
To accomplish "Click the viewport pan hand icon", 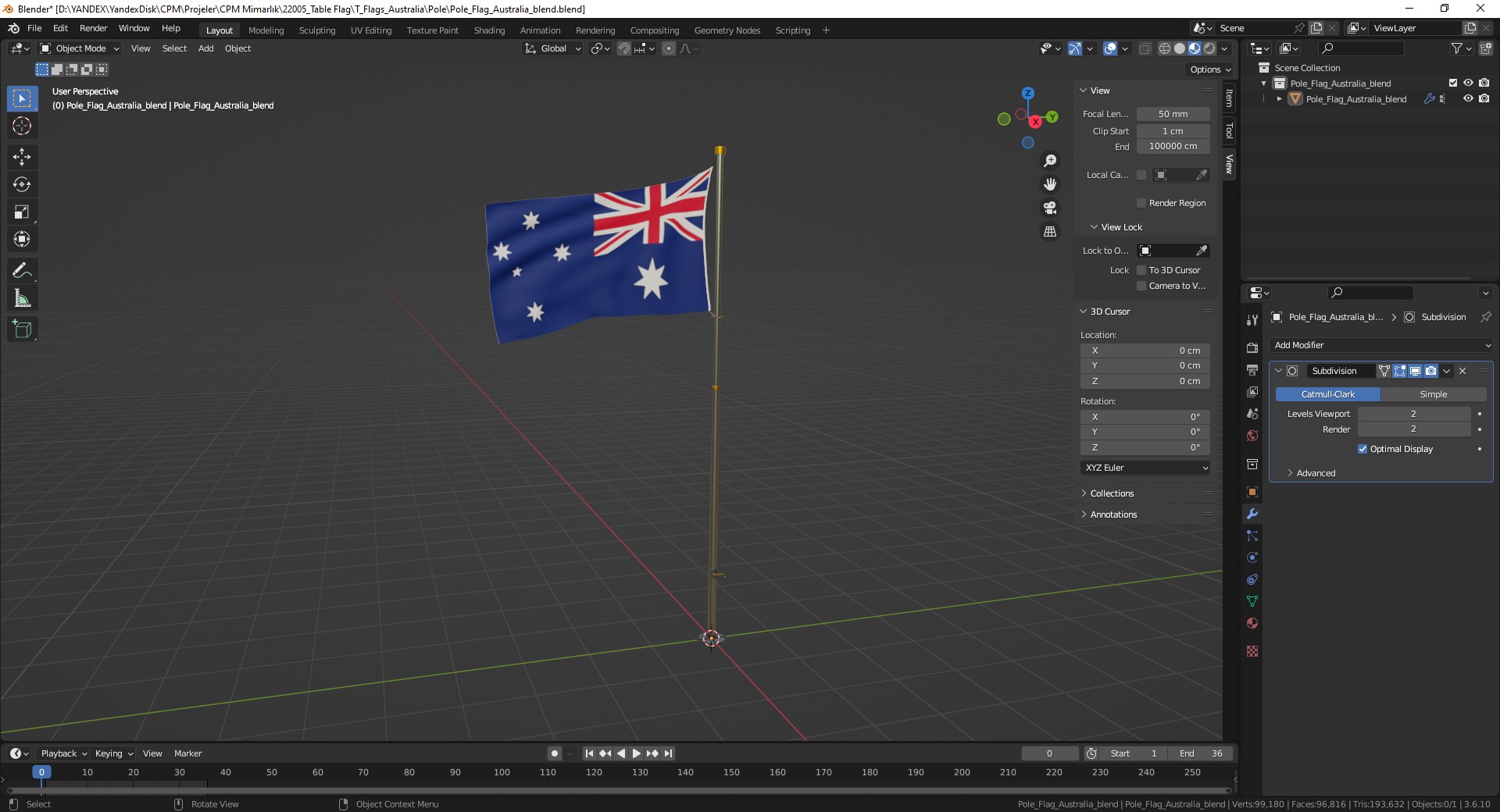I will pos(1050,184).
